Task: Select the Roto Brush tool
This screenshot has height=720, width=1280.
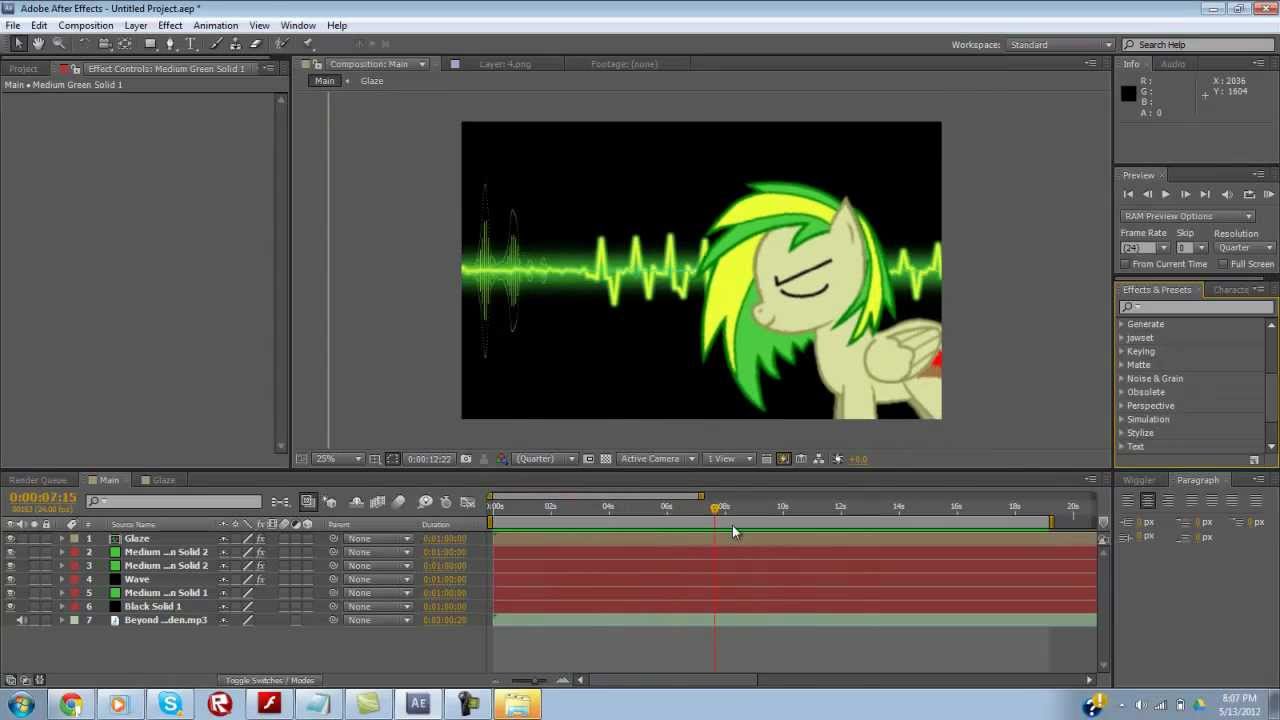Action: [x=283, y=44]
